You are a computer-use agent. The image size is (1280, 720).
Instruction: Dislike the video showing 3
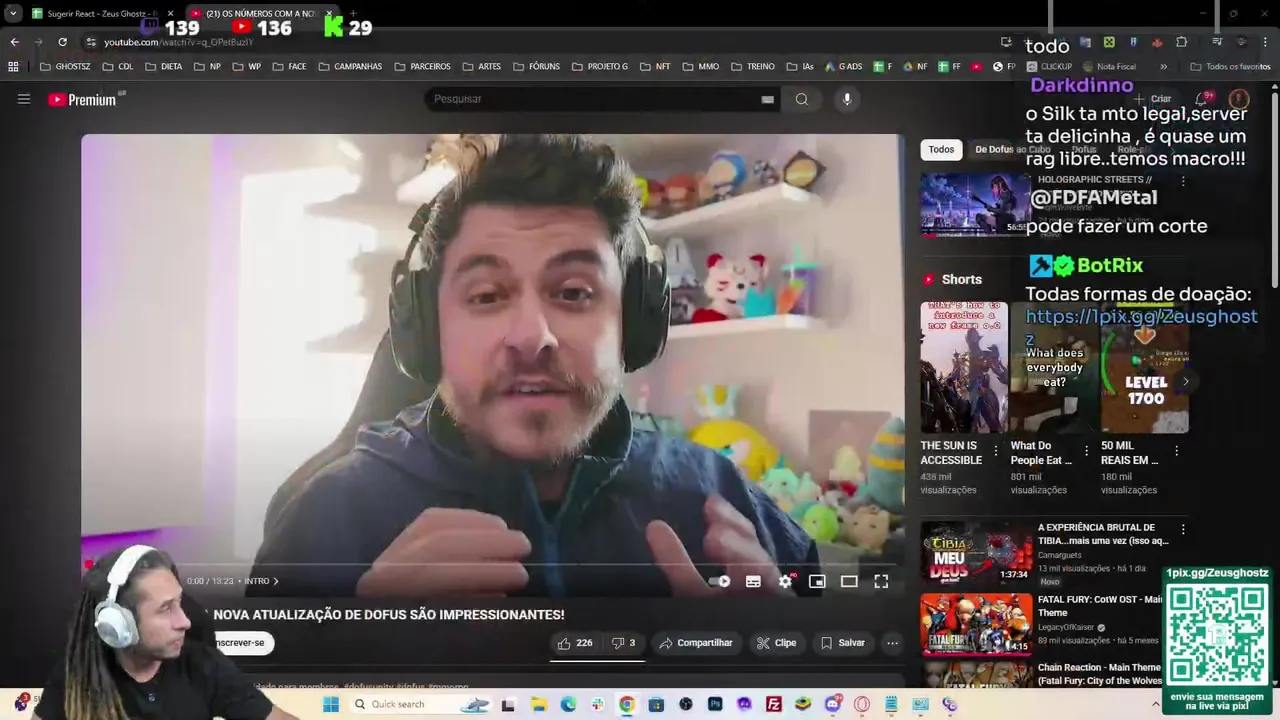click(x=624, y=643)
